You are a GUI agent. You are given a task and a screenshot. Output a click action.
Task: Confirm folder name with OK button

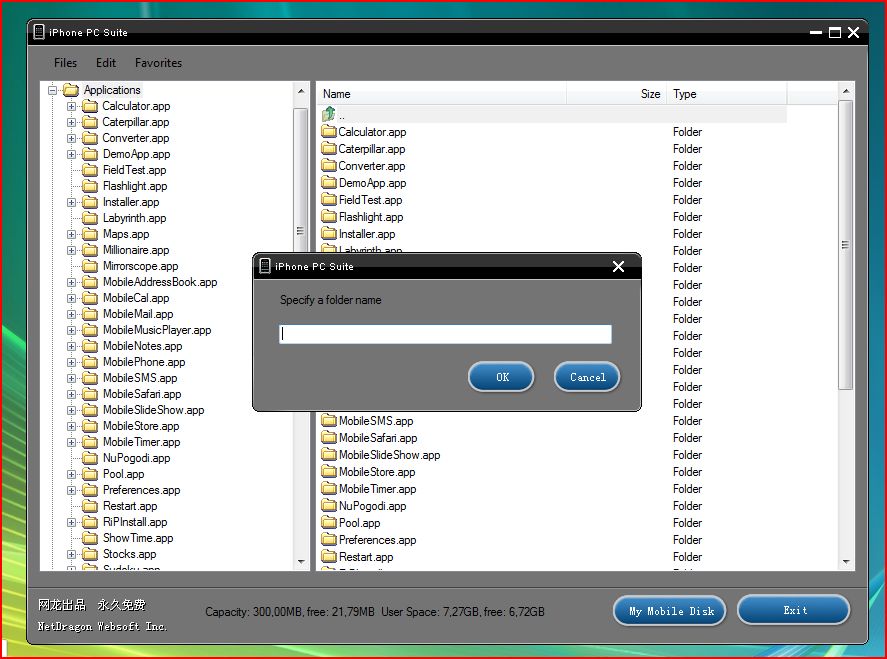coord(501,377)
